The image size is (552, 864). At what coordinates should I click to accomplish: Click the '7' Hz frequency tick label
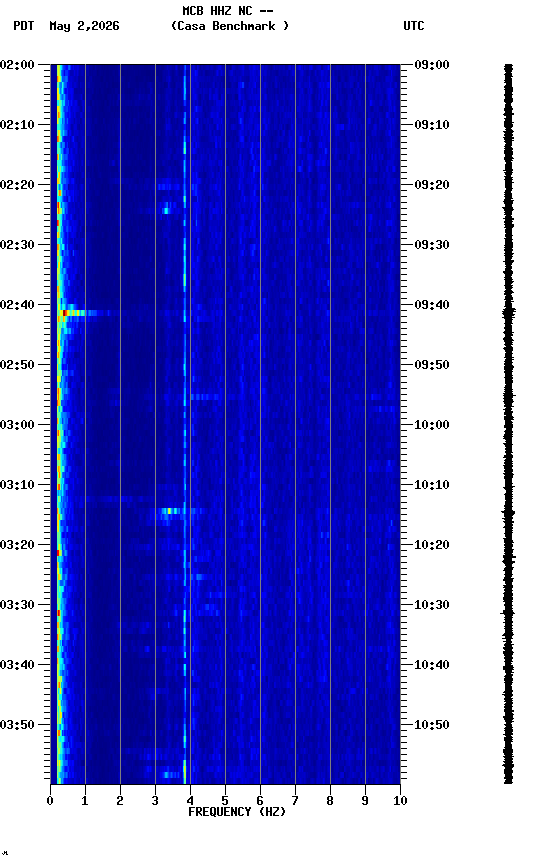click(295, 801)
